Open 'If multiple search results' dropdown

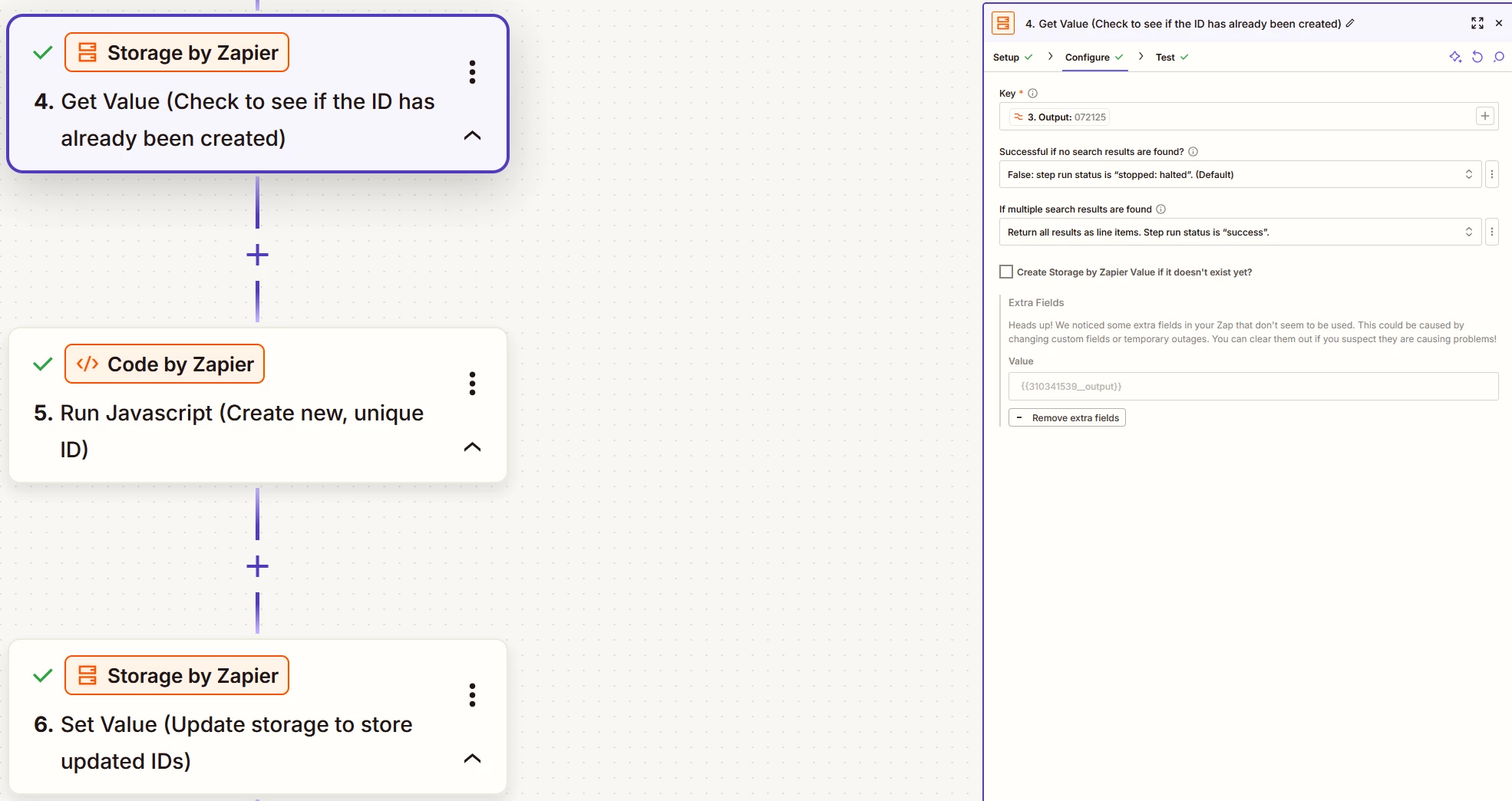tap(1240, 232)
